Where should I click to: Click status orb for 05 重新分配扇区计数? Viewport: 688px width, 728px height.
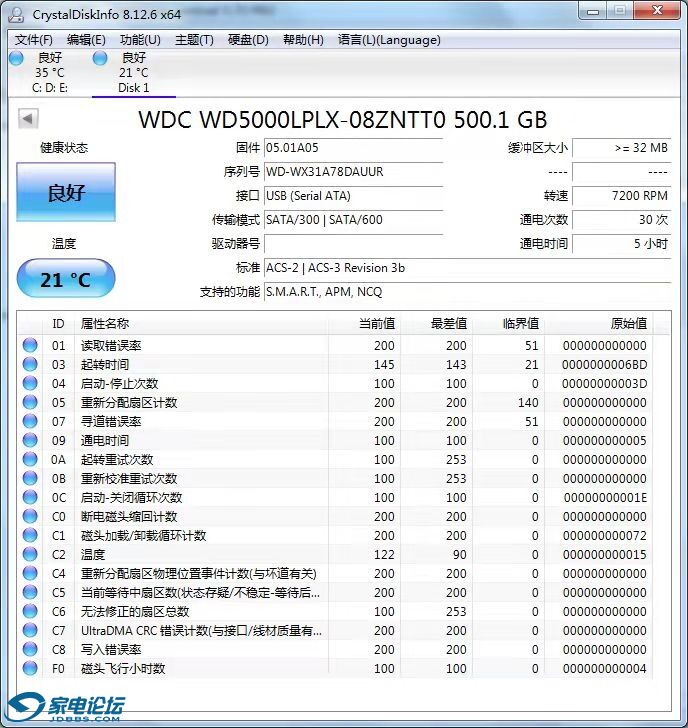click(x=30, y=402)
